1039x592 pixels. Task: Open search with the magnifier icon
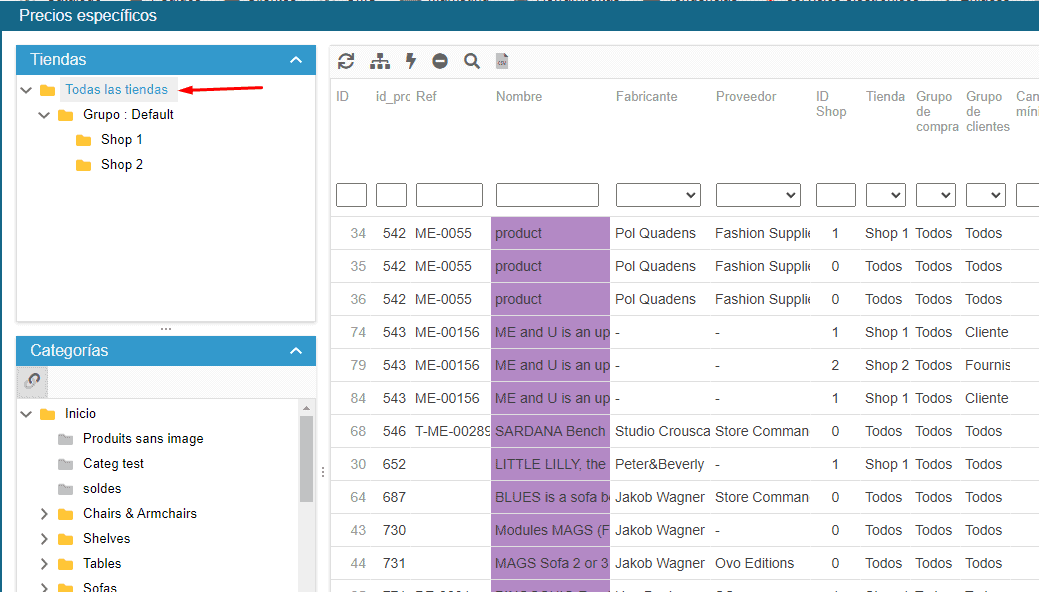tap(472, 61)
